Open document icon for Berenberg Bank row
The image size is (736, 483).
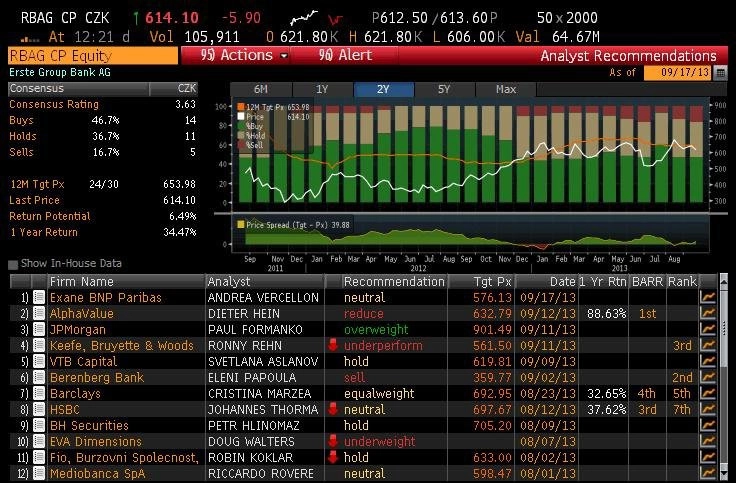(x=38, y=377)
